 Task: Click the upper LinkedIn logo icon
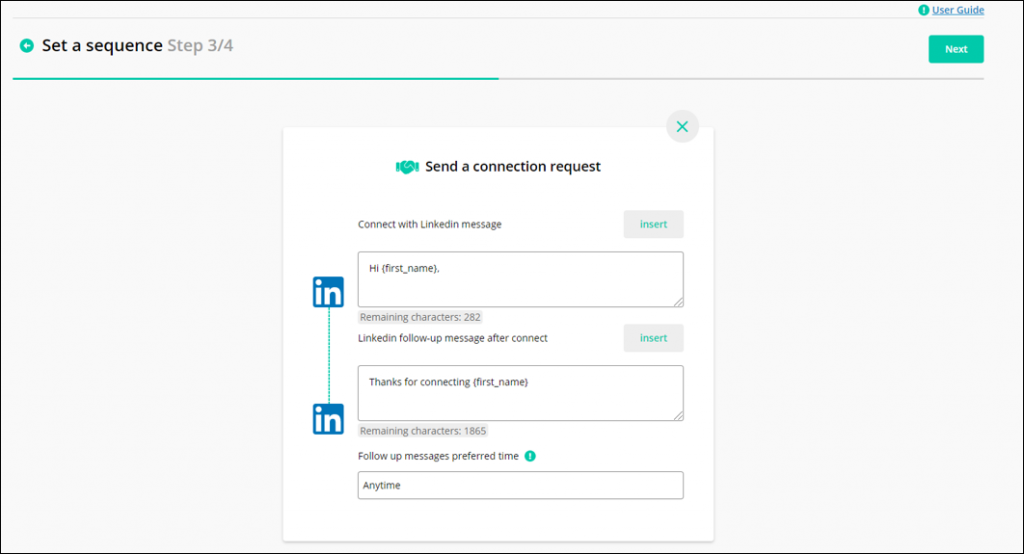(328, 292)
